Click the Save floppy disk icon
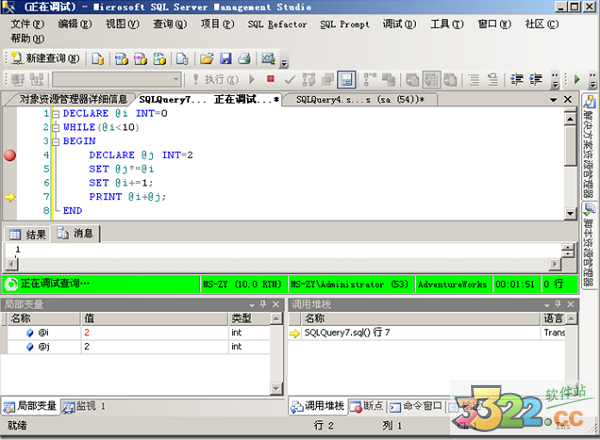 225,59
